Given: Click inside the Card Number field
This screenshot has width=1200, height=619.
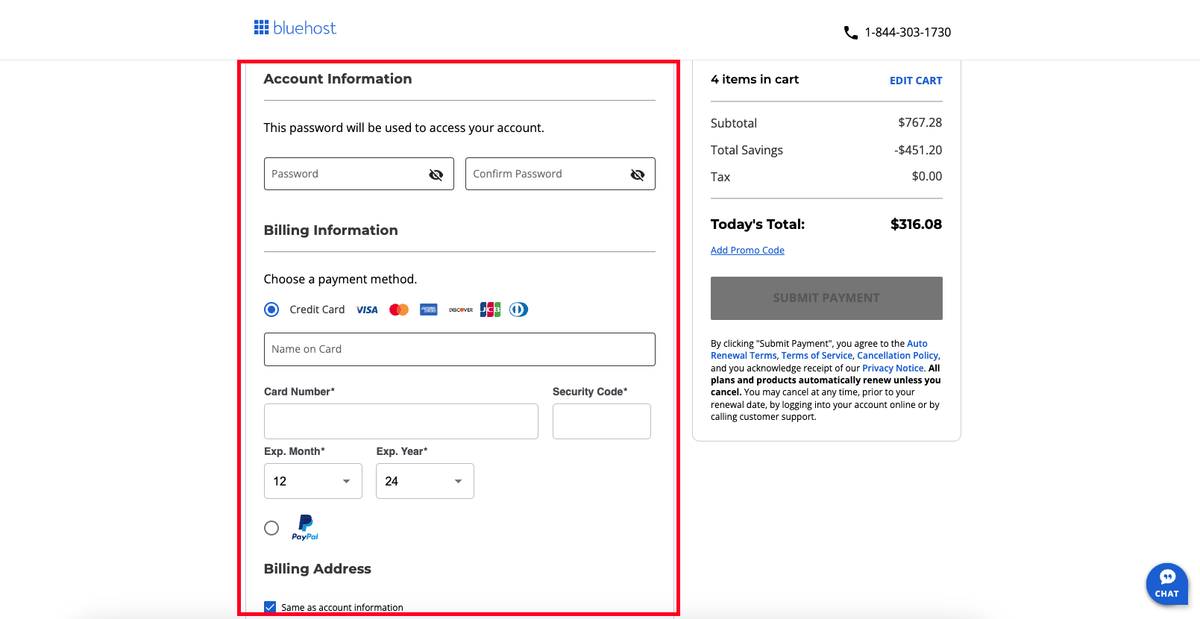Looking at the screenshot, I should click(x=400, y=421).
